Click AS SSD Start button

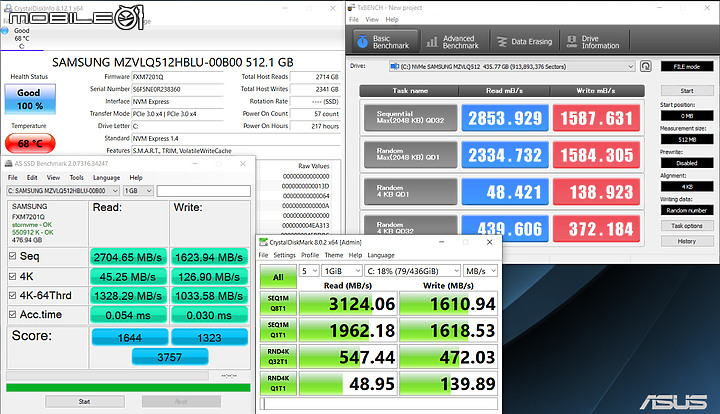[84, 402]
